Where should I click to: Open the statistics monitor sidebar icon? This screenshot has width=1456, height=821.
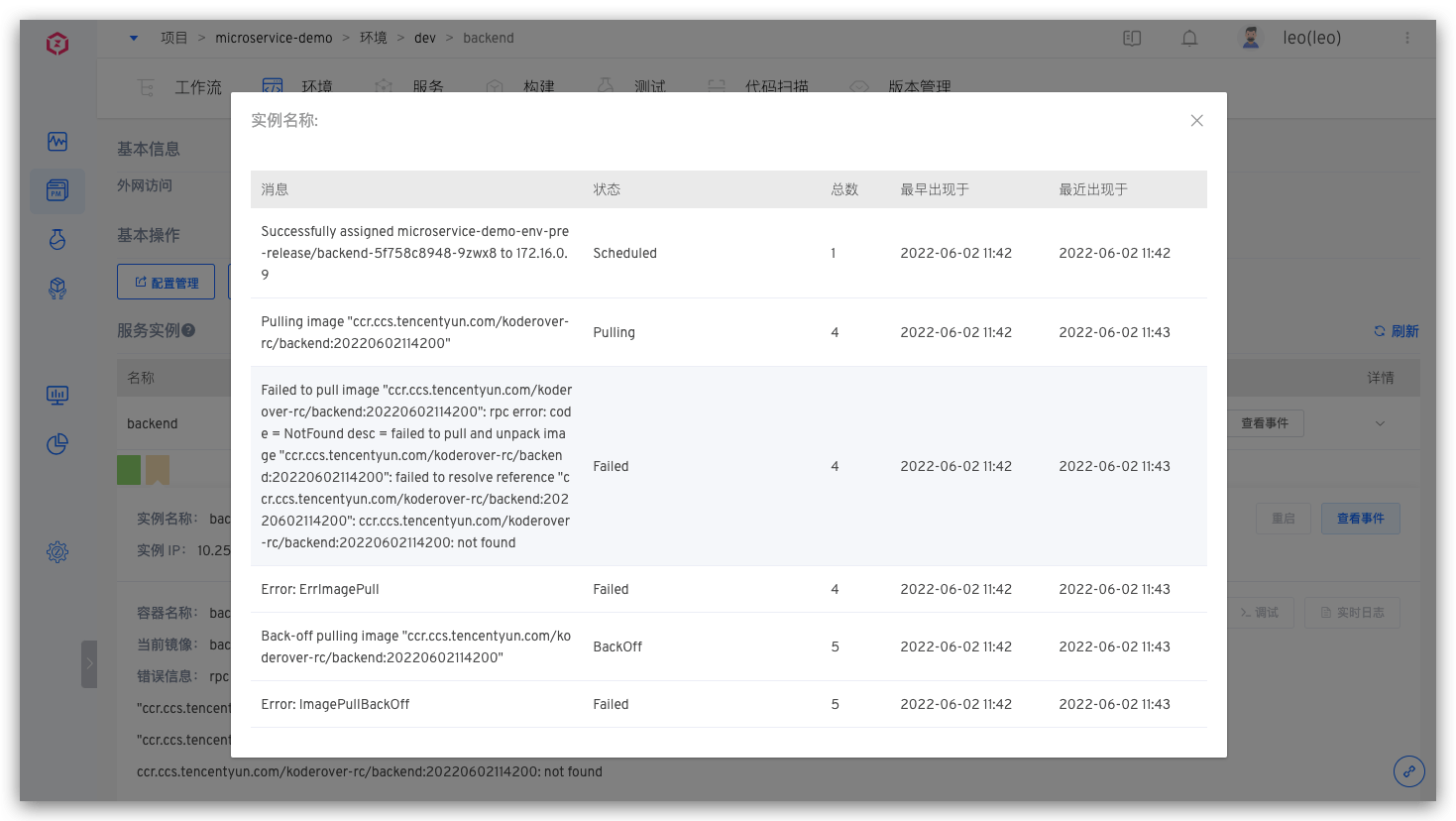click(x=57, y=396)
